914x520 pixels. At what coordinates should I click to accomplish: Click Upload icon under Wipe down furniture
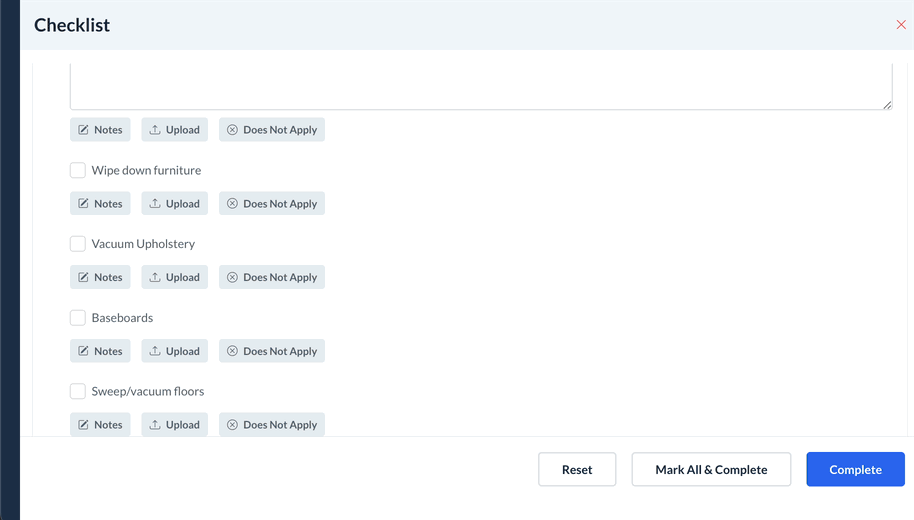click(155, 204)
